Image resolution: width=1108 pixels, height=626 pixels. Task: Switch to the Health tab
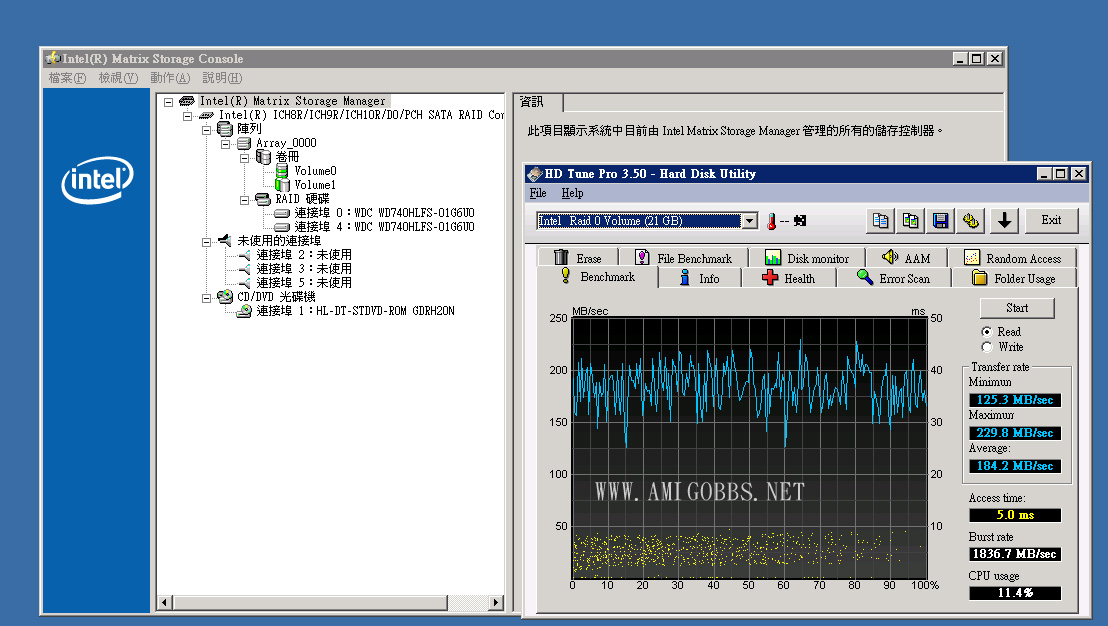[788, 278]
